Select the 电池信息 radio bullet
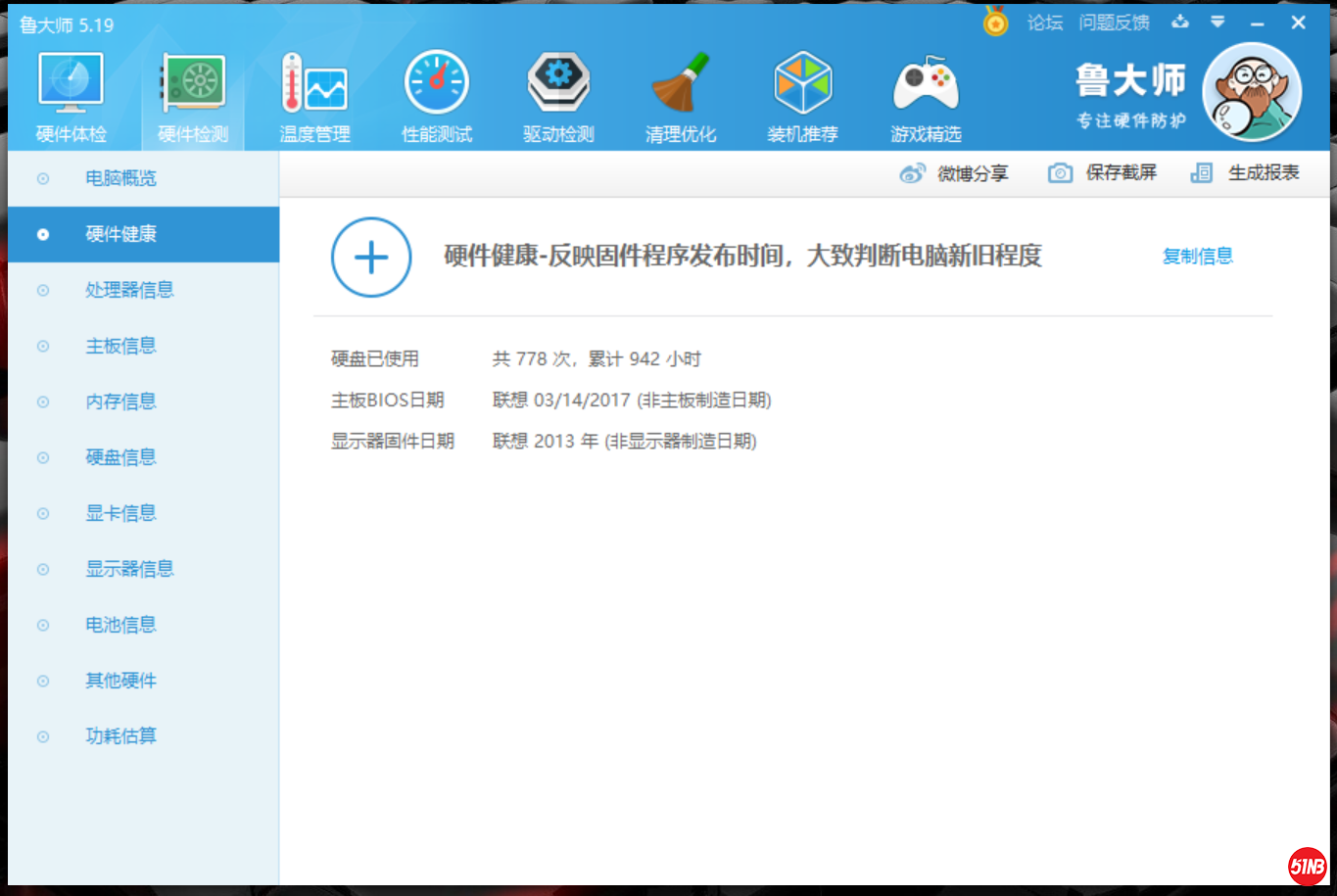Screen dimensions: 1337x896 coord(43,625)
